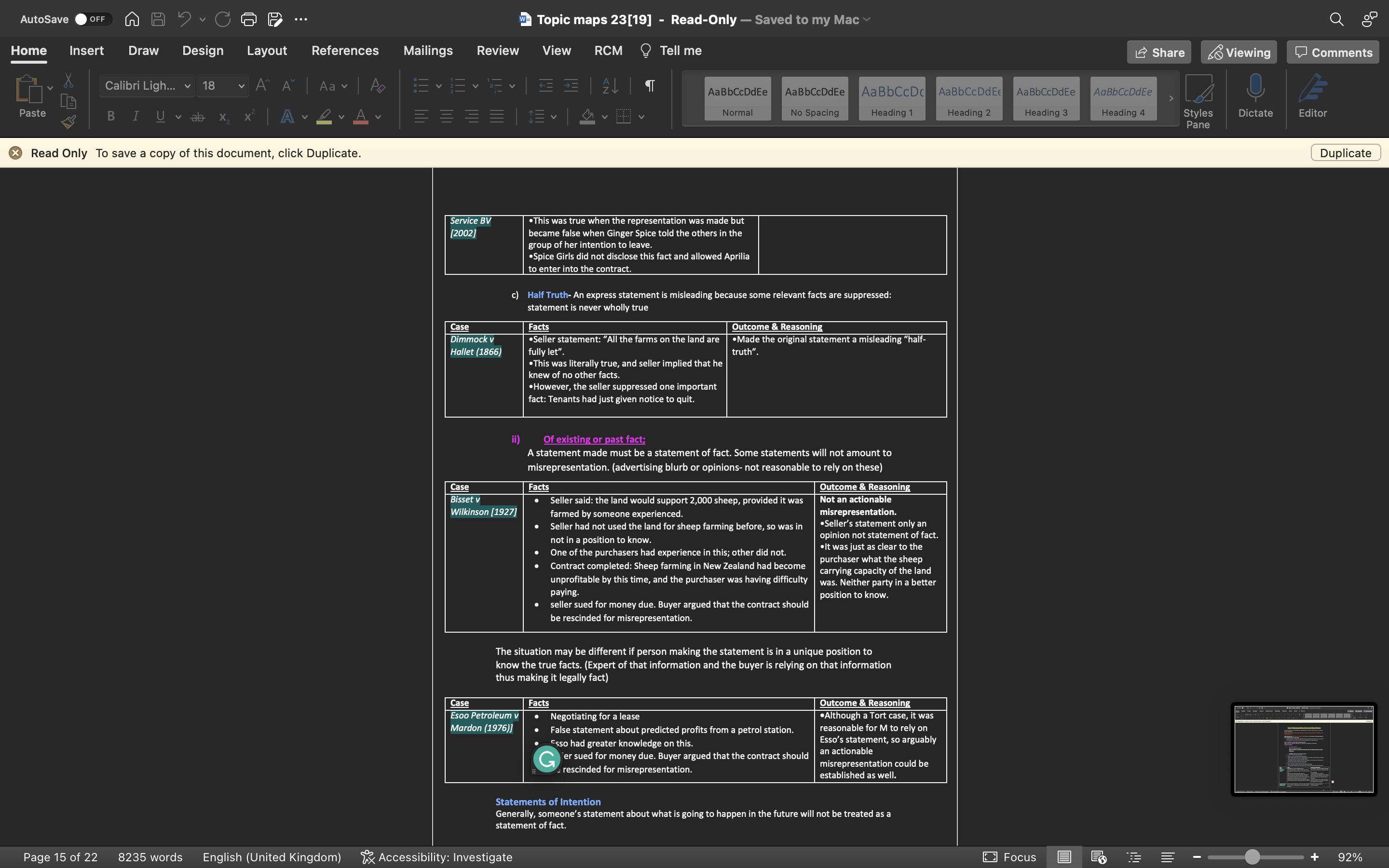
Task: Switch to the Review tab
Action: [497, 51]
